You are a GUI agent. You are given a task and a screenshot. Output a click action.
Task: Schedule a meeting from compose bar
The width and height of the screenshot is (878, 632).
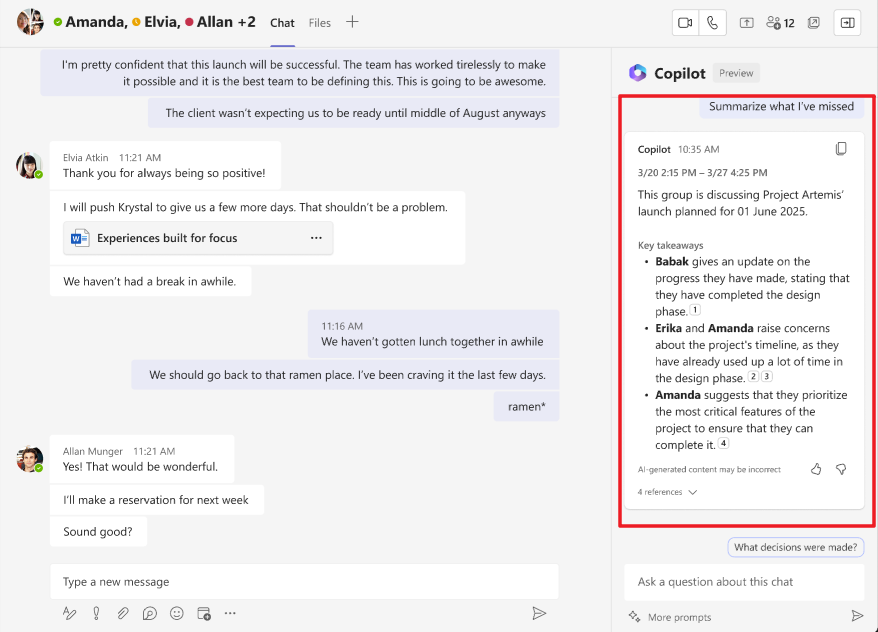(x=204, y=614)
